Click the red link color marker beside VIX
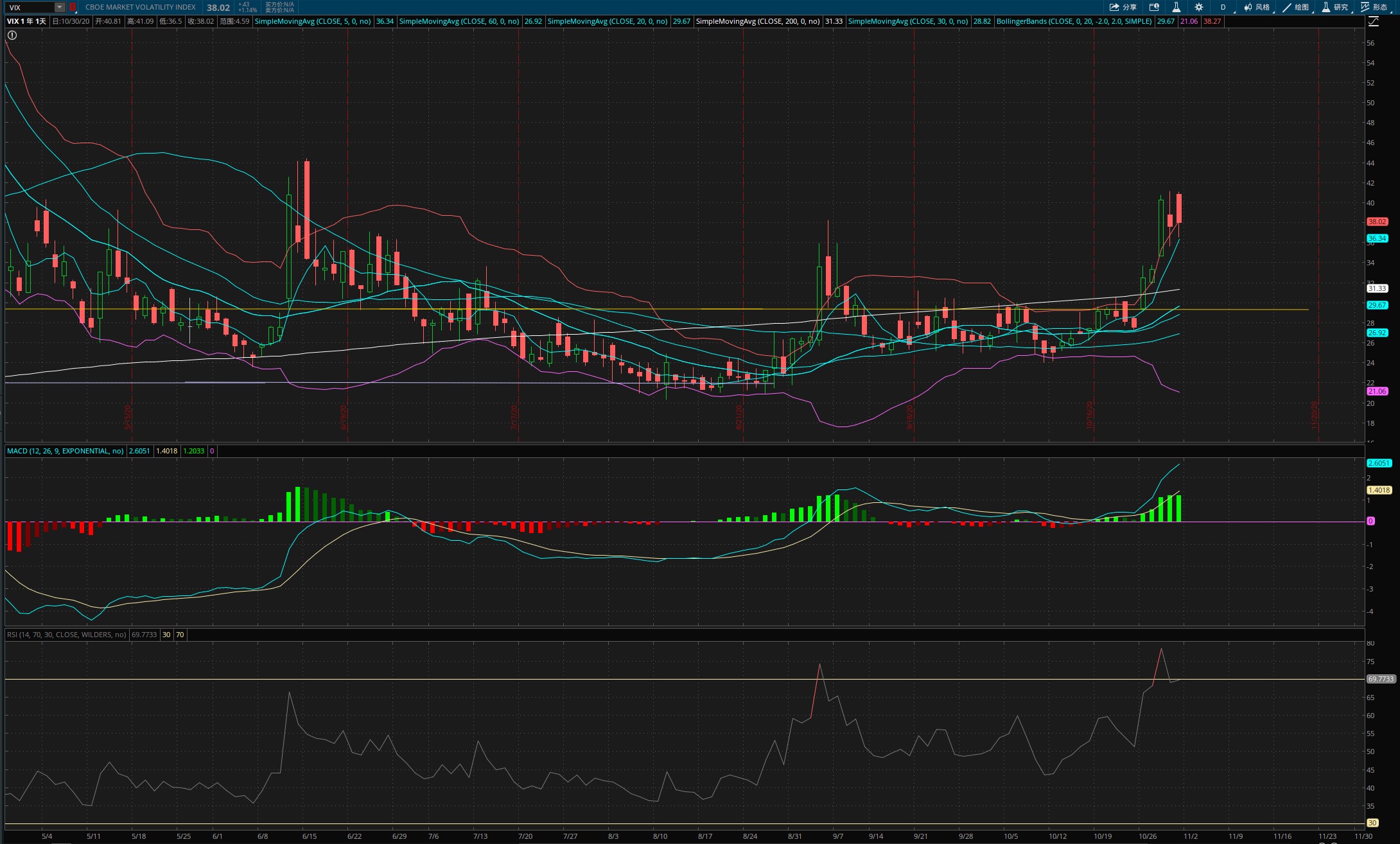 pos(73,7)
